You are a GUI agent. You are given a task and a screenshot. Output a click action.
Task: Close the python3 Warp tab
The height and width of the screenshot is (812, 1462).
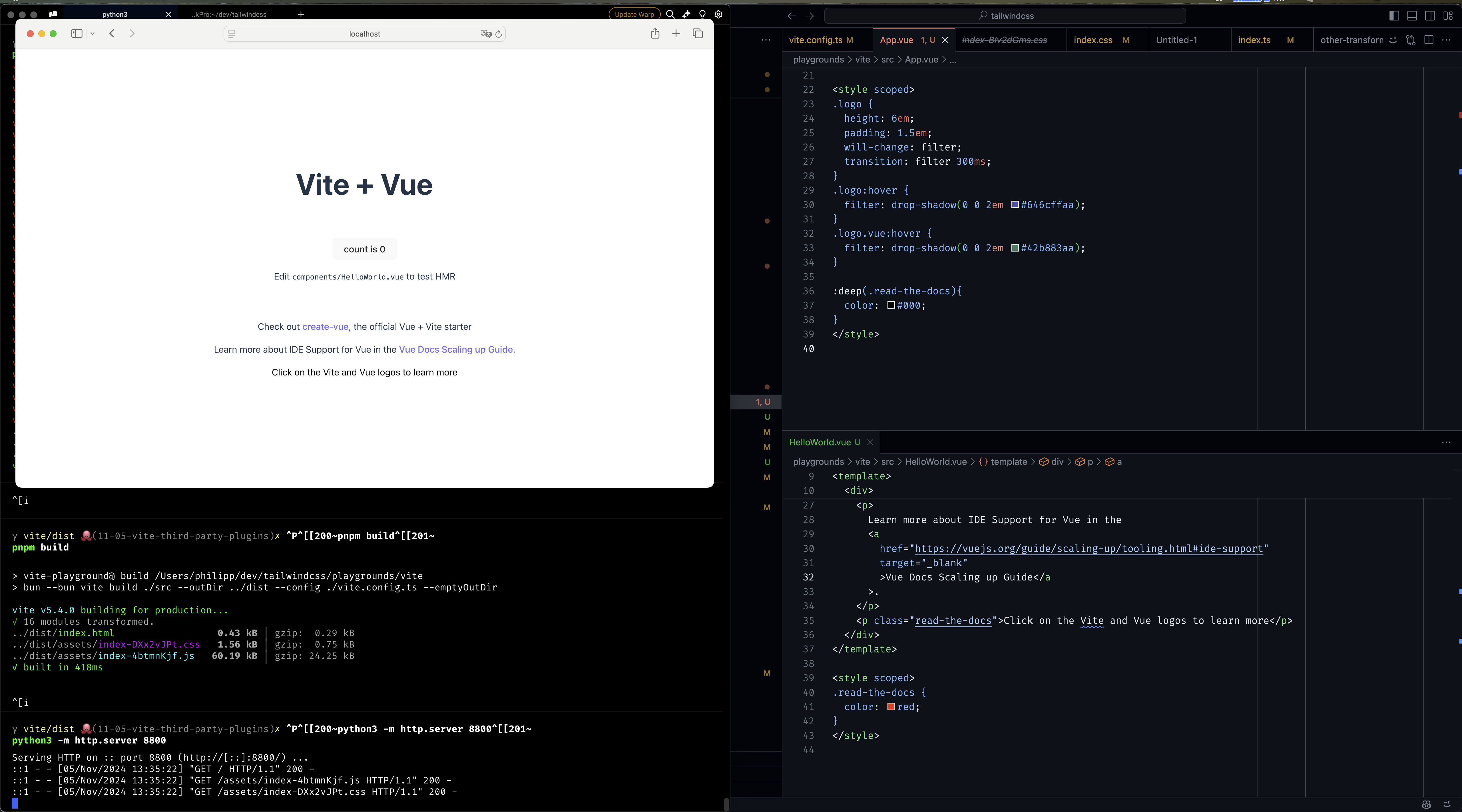[x=168, y=14]
